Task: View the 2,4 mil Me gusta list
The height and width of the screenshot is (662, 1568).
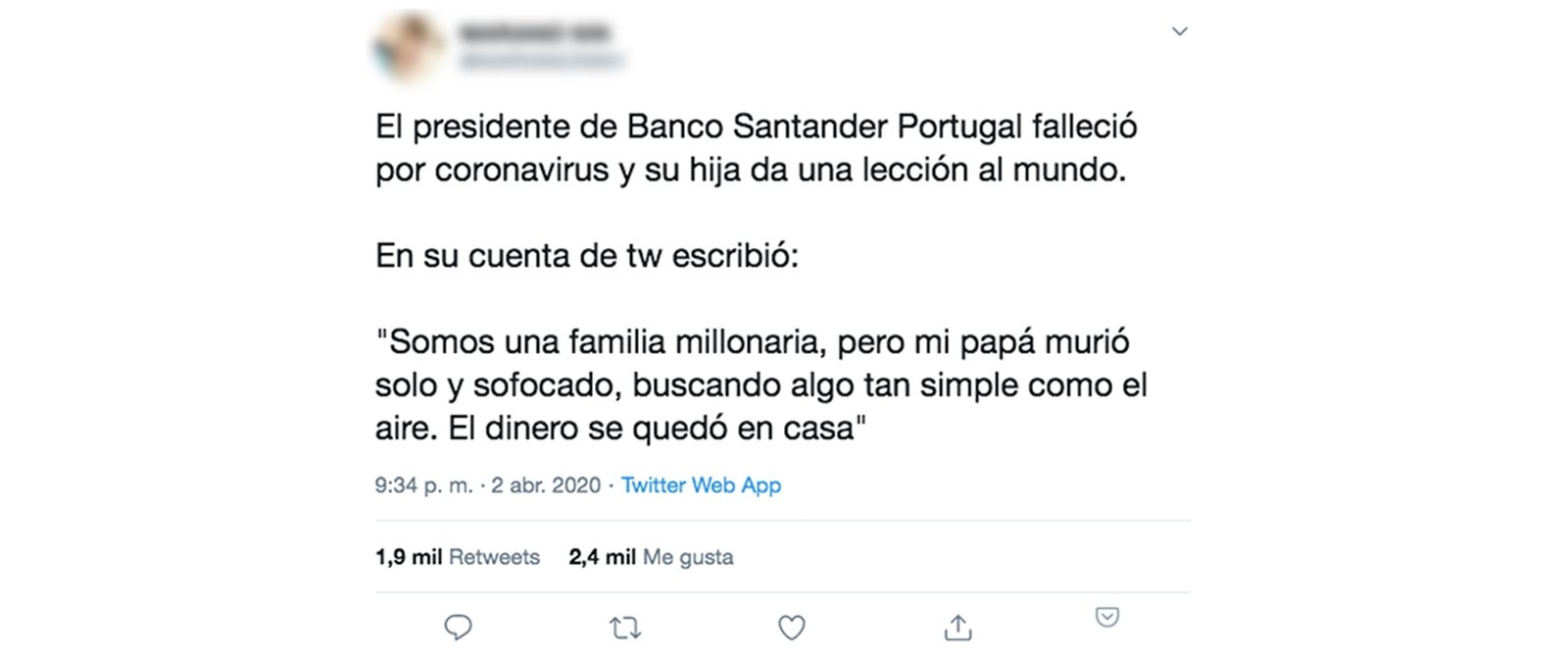Action: point(651,557)
